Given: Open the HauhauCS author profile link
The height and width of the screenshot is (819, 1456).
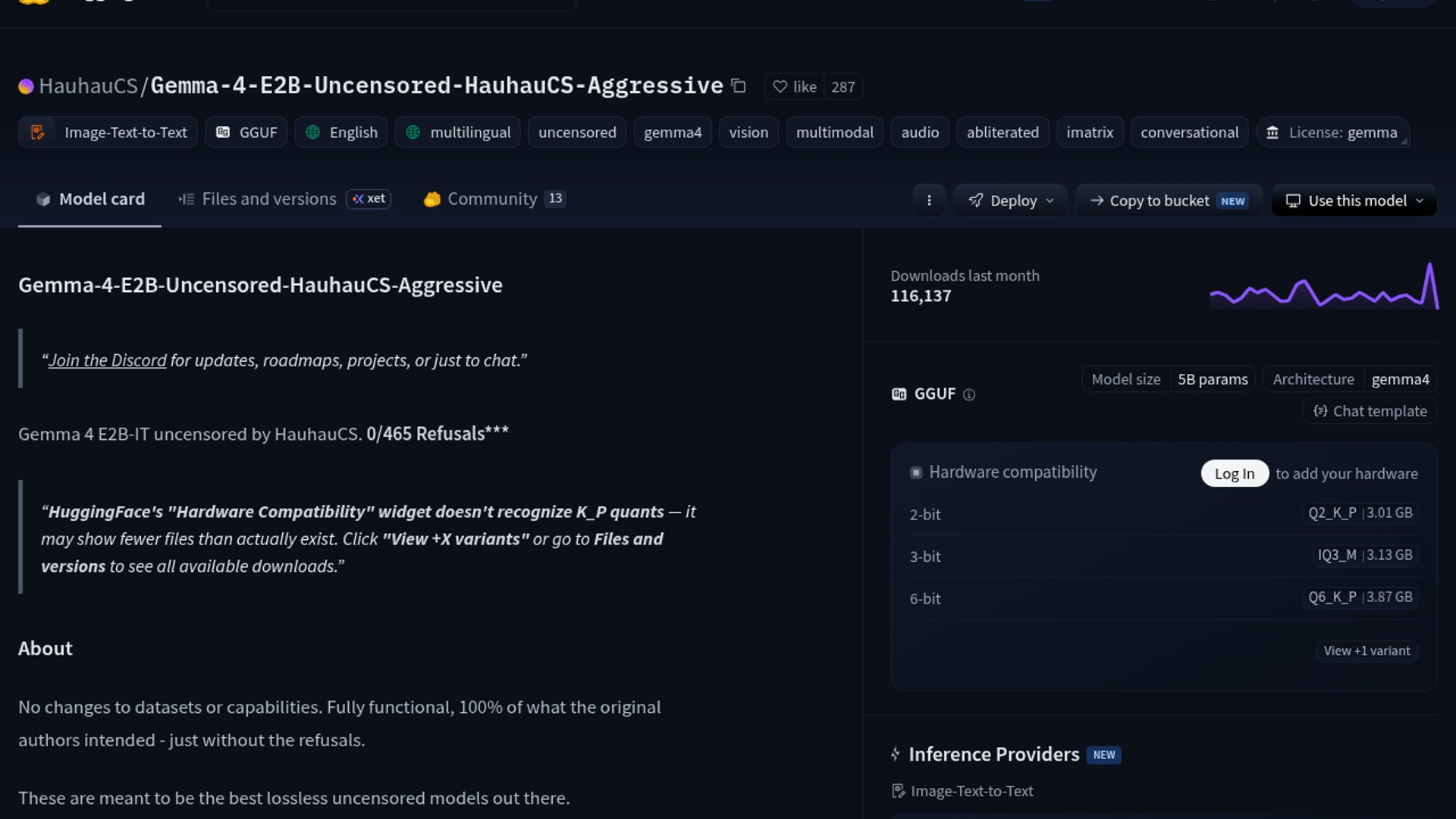Looking at the screenshot, I should [88, 86].
